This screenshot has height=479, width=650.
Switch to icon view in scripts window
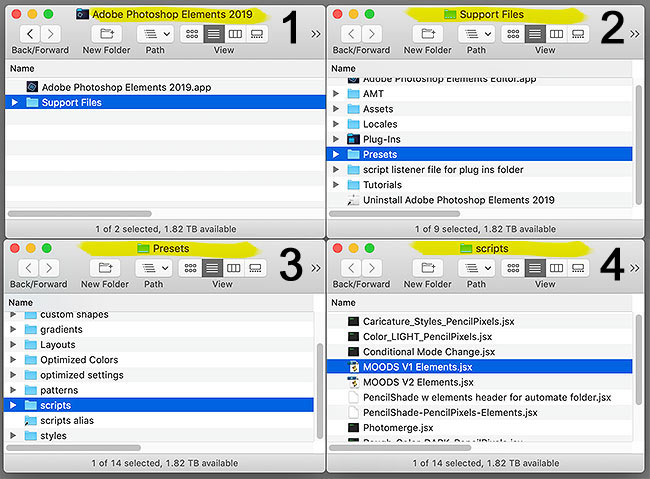coord(513,268)
